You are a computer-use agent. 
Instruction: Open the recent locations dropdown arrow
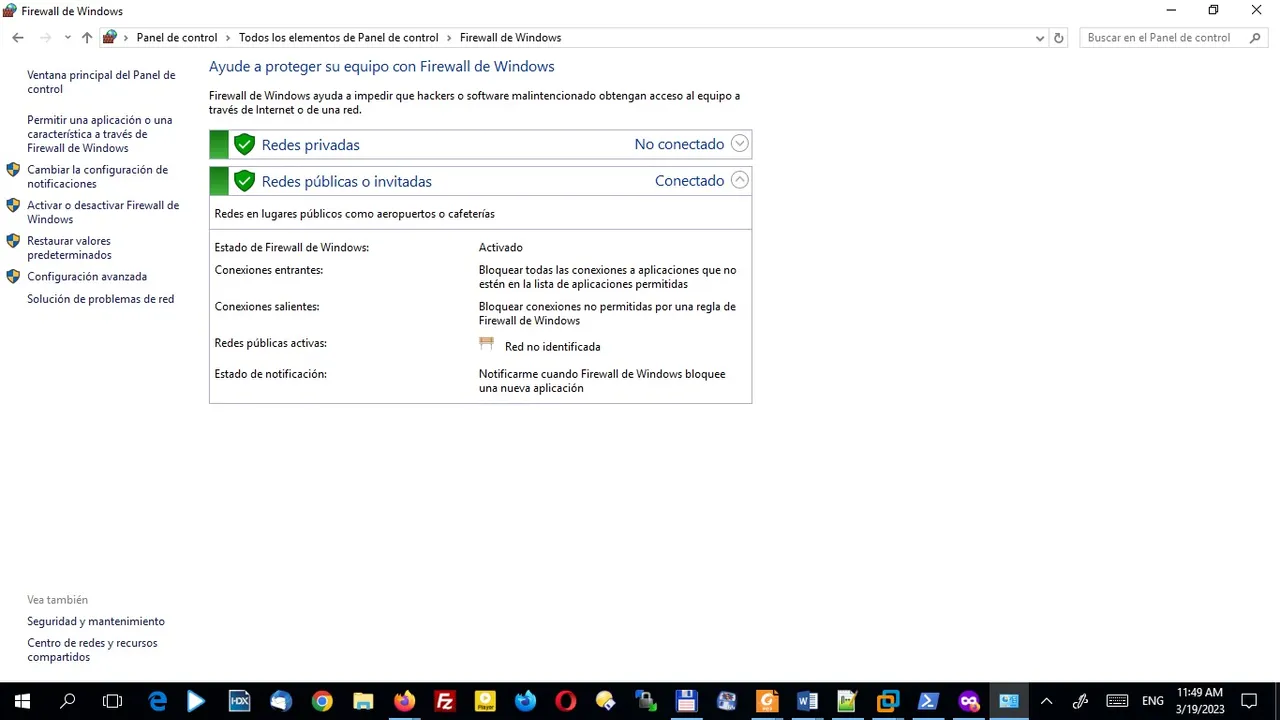point(67,38)
